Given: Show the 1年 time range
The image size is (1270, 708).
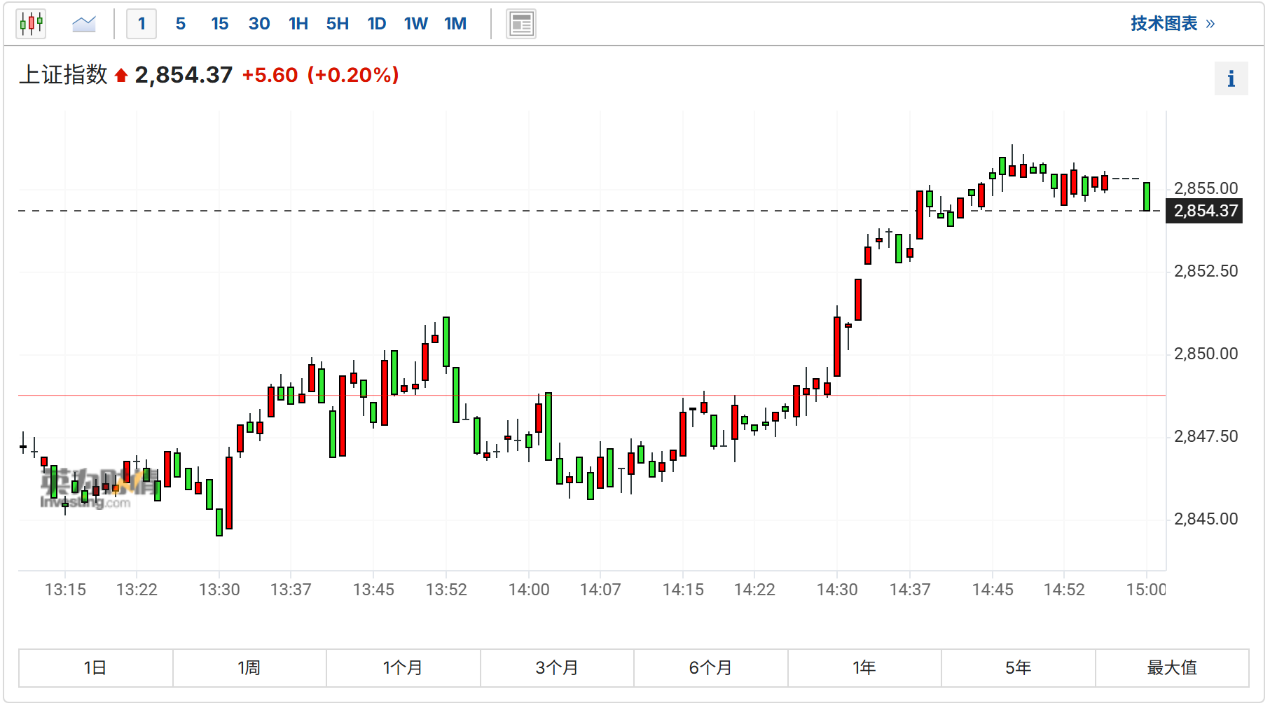Looking at the screenshot, I should pyautogui.click(x=864, y=668).
